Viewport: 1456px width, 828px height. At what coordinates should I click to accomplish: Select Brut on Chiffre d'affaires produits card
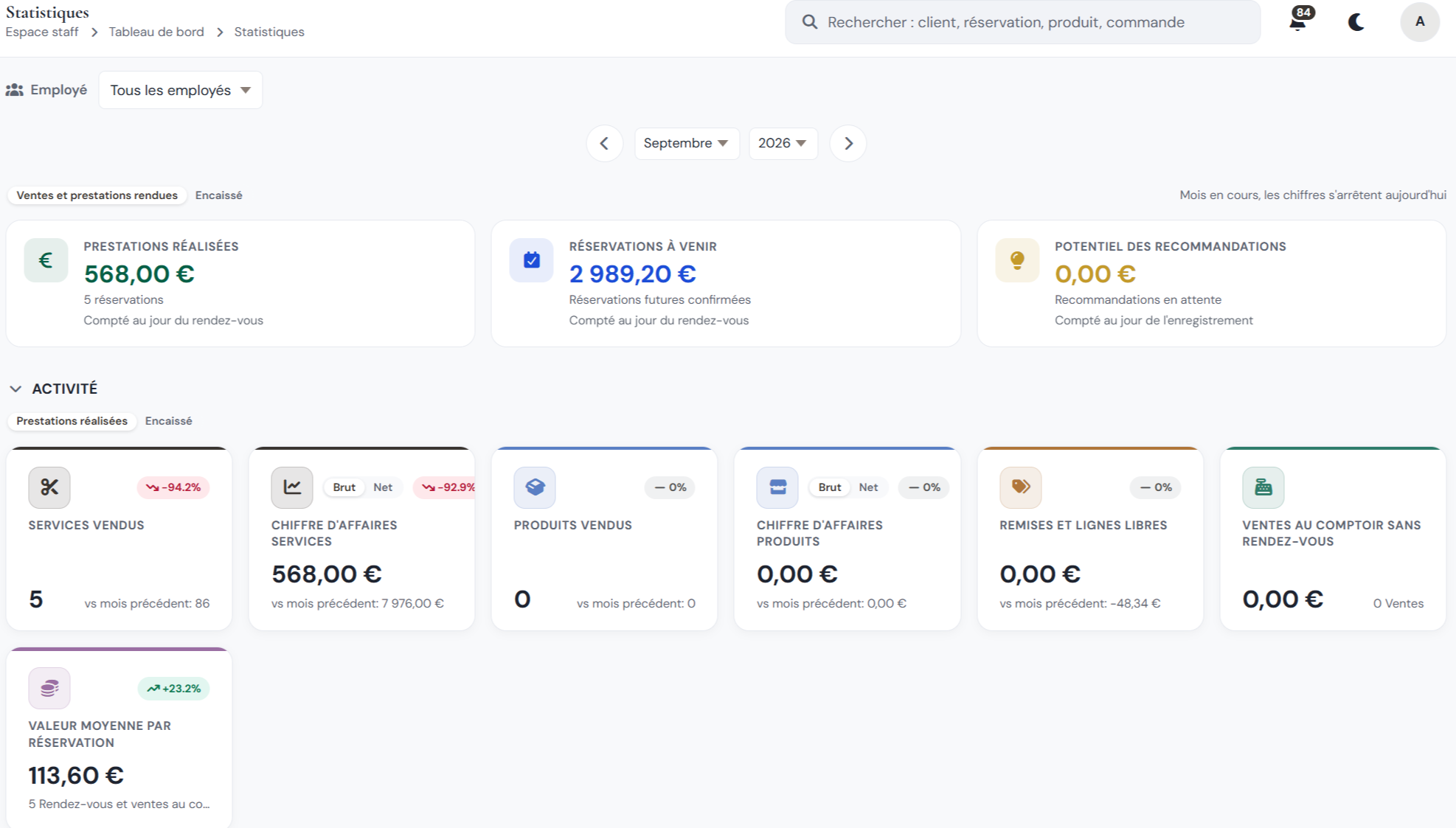830,487
